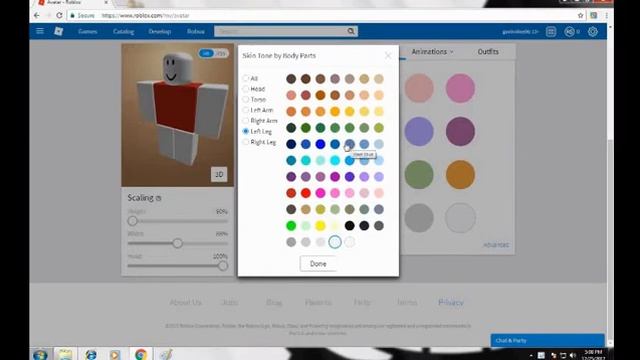
Task: Click the Height scaling slider handle
Action: [x=132, y=221]
